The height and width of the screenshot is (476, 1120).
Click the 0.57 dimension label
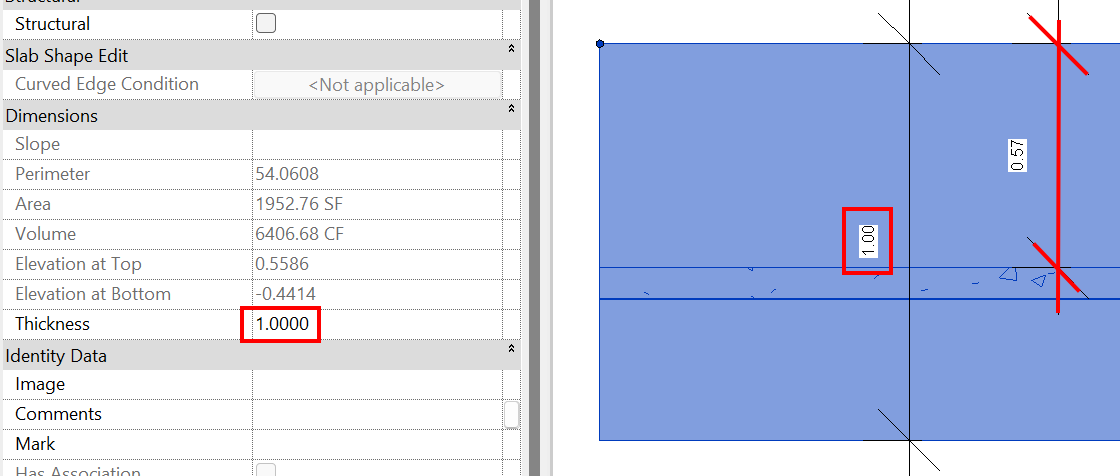point(1018,155)
